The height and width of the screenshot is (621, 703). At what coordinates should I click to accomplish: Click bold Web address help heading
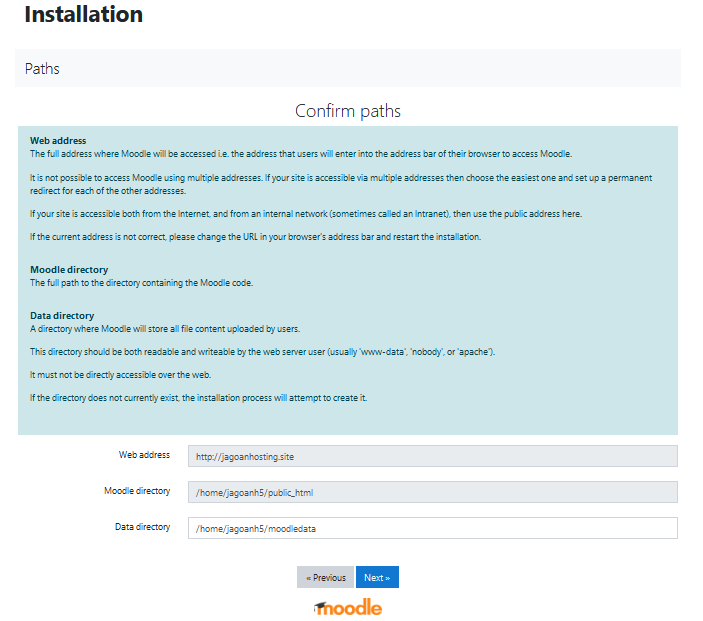[x=58, y=140]
